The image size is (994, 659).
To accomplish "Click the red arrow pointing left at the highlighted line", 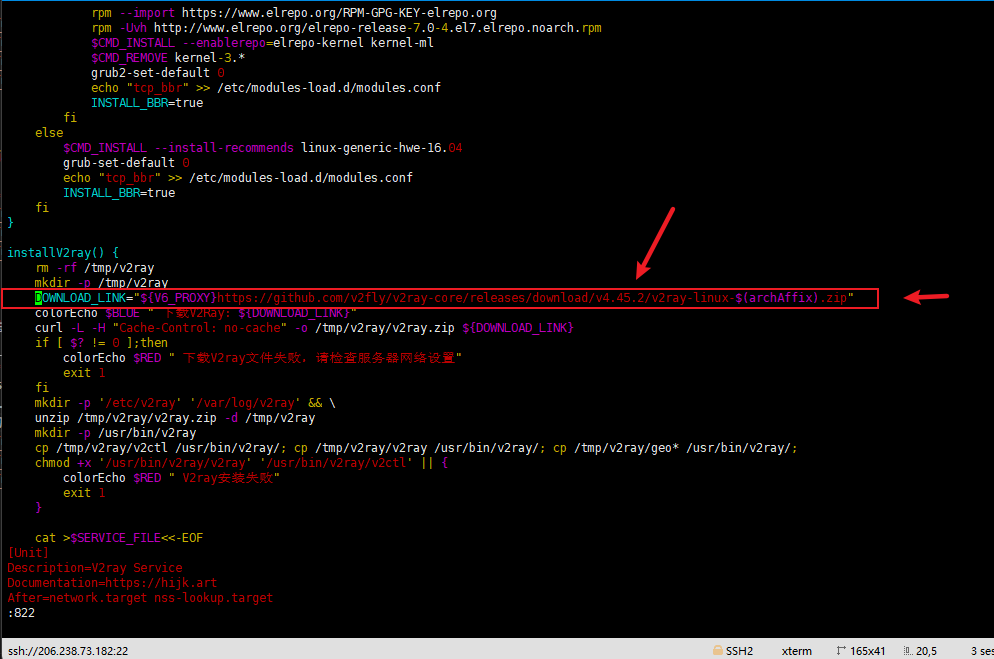I will click(x=926, y=297).
